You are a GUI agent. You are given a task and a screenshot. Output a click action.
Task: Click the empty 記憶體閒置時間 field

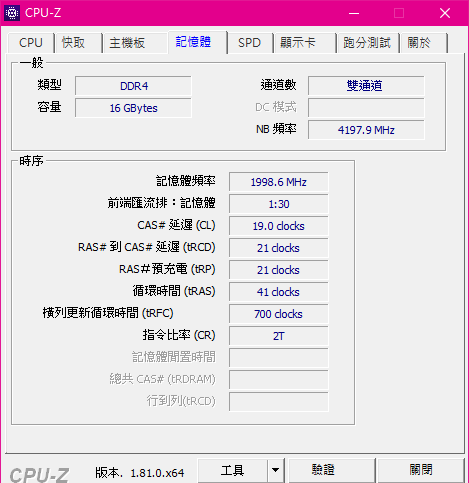(279, 358)
